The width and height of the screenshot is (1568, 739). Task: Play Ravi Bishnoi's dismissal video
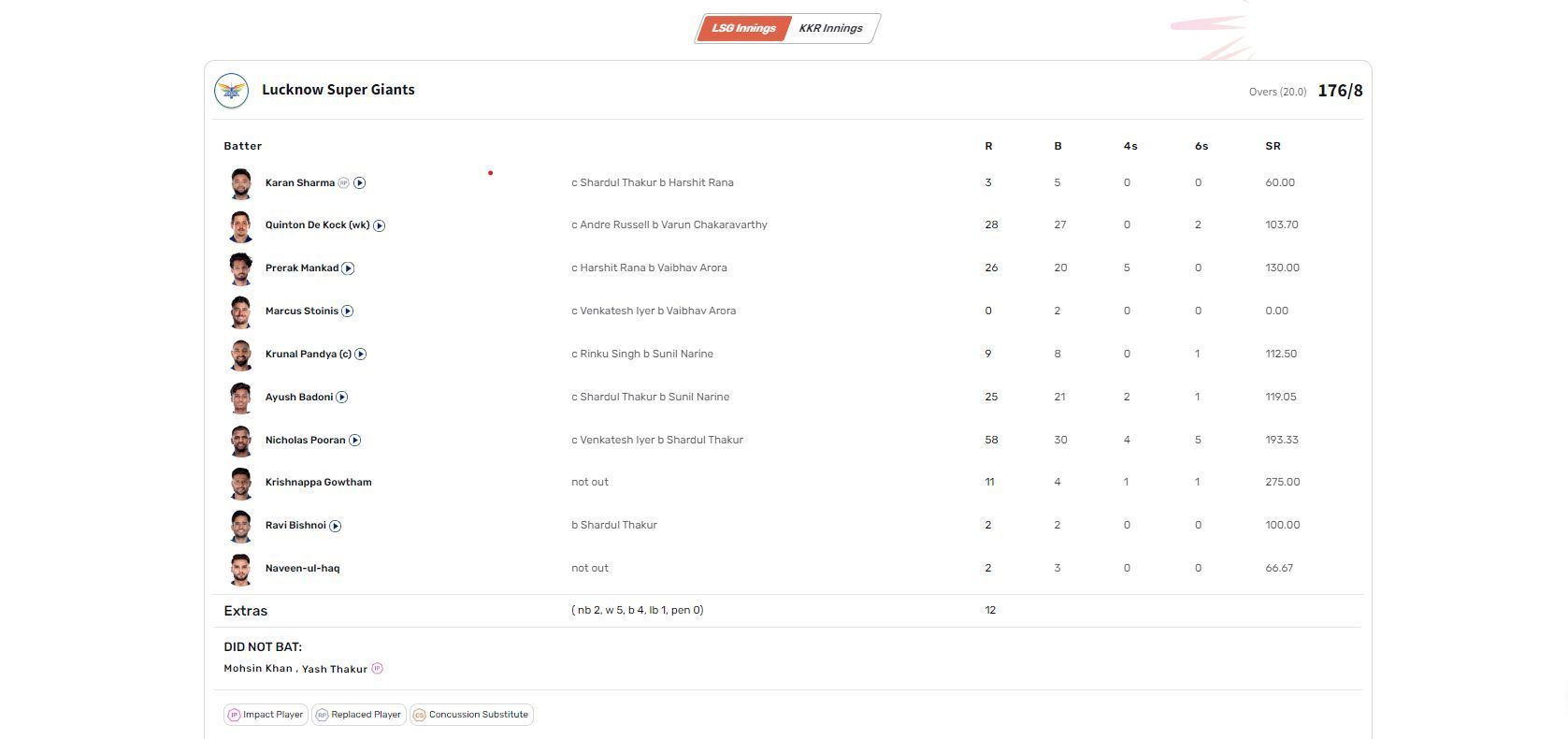[336, 526]
